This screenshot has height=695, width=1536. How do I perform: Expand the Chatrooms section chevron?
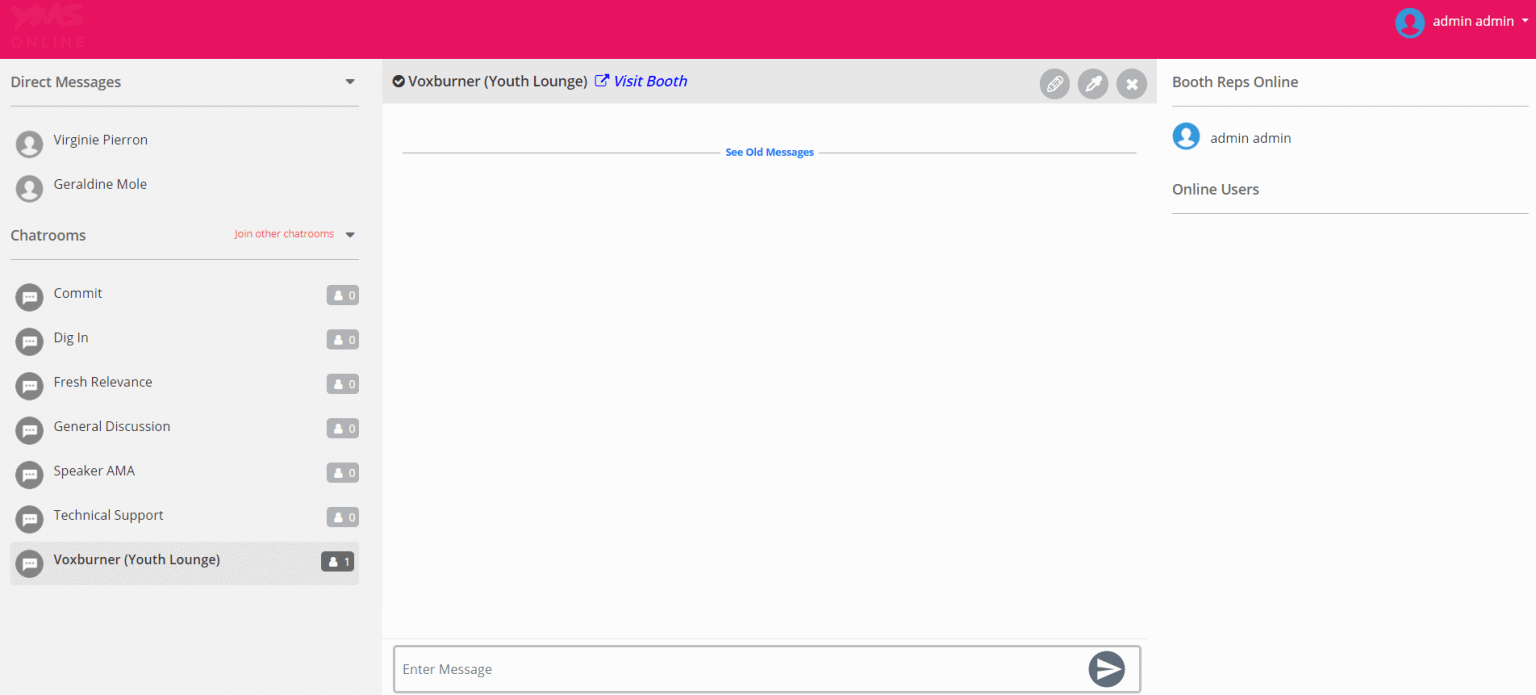tap(350, 234)
